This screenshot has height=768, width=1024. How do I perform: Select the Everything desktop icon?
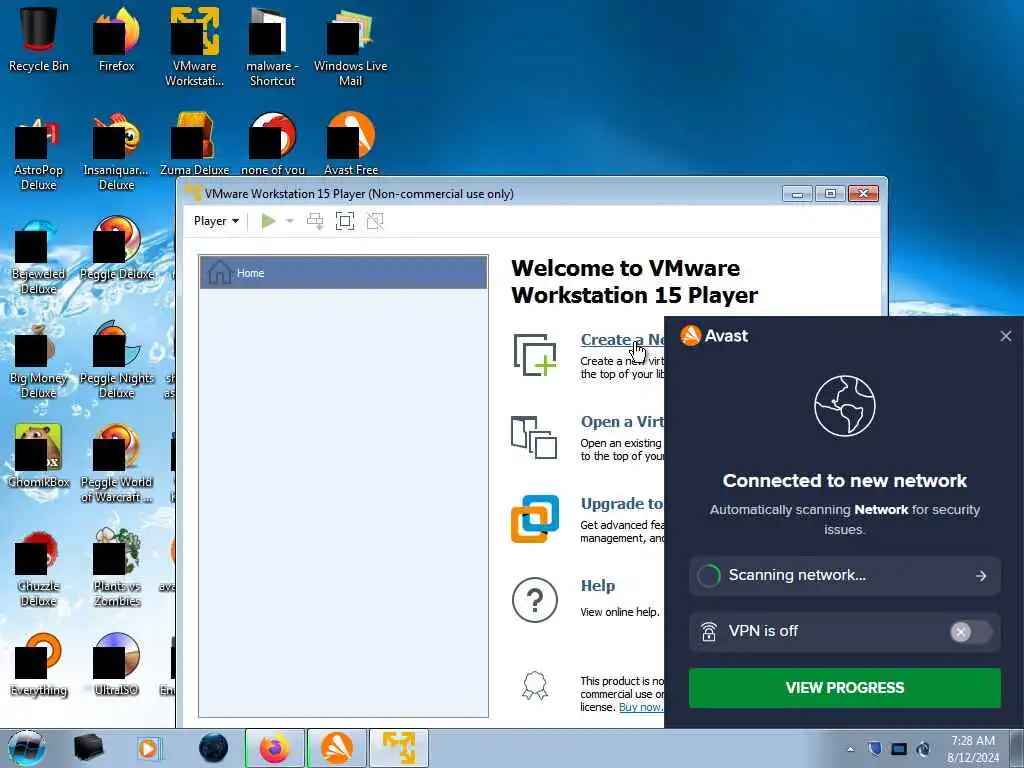[39, 665]
